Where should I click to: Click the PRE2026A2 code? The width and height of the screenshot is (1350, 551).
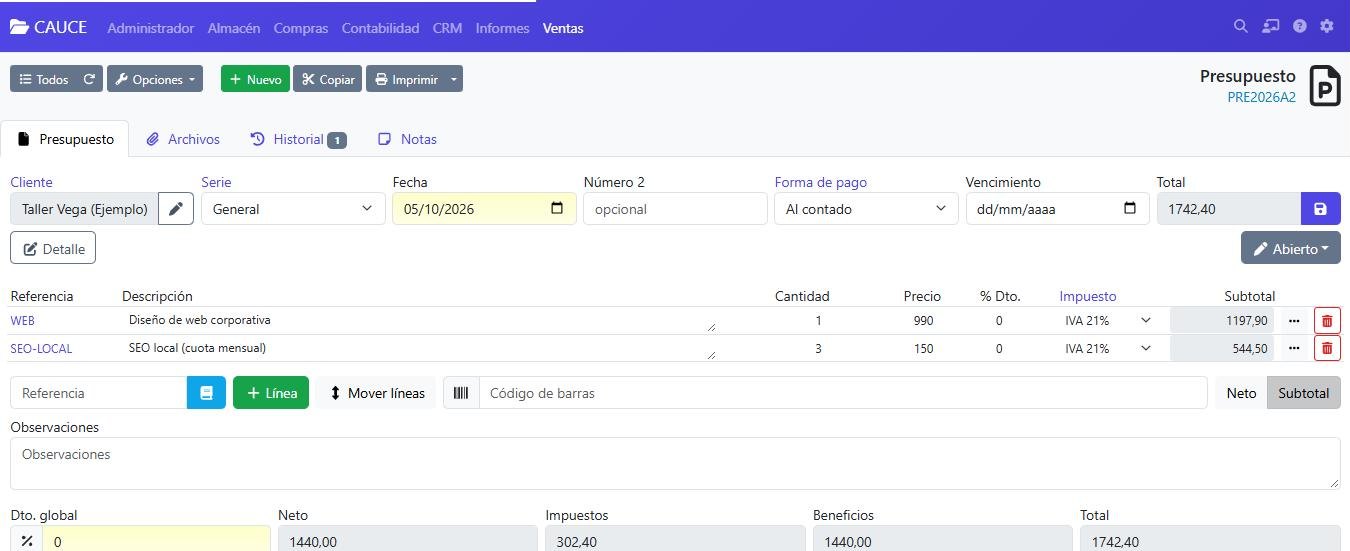click(x=1262, y=97)
